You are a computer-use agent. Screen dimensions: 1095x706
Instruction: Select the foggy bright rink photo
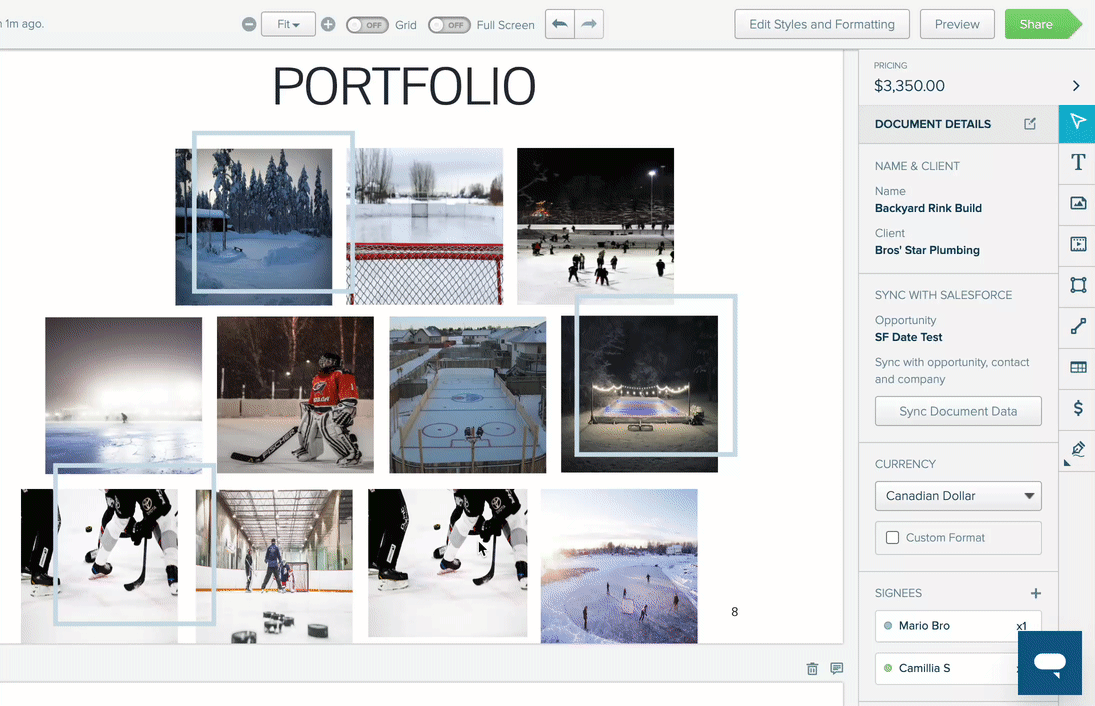pos(124,395)
